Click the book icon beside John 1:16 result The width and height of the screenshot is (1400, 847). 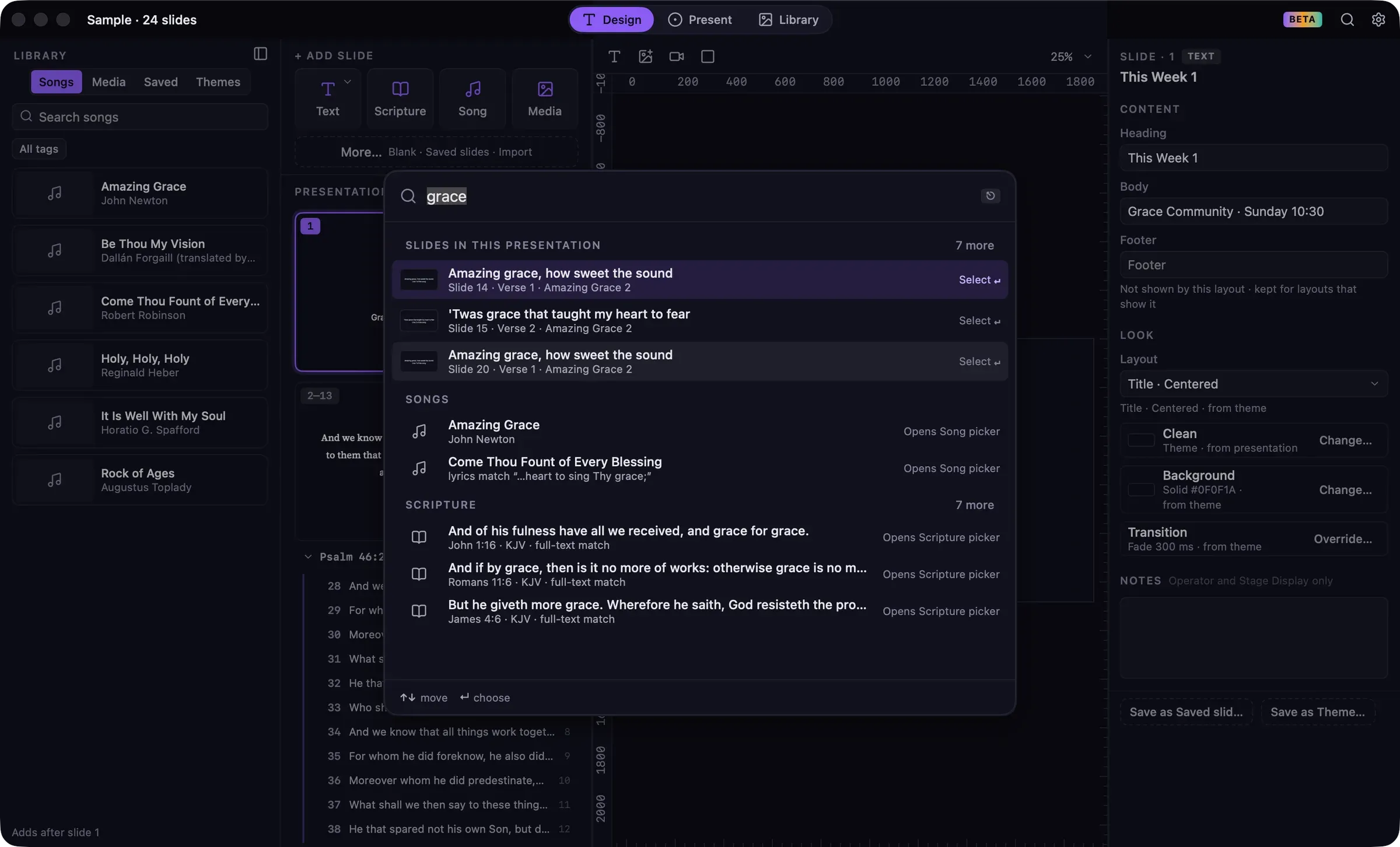coord(419,537)
